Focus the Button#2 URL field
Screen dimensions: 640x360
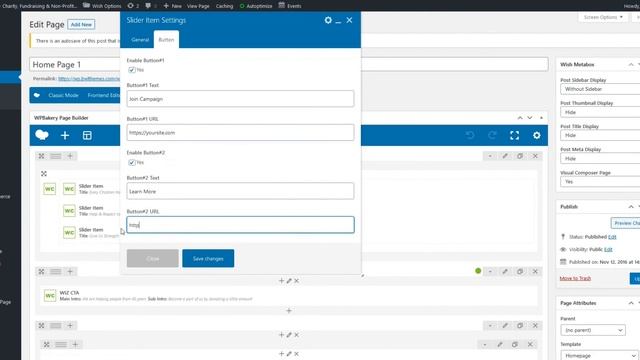pos(240,225)
